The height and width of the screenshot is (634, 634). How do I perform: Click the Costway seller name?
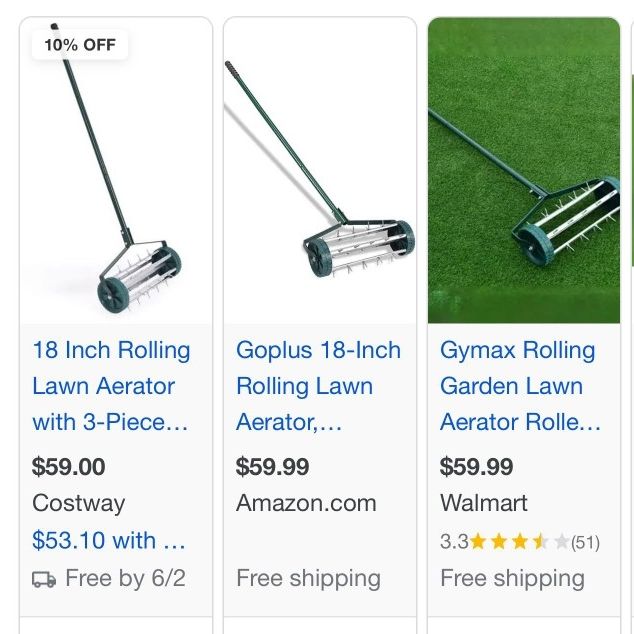click(x=78, y=503)
